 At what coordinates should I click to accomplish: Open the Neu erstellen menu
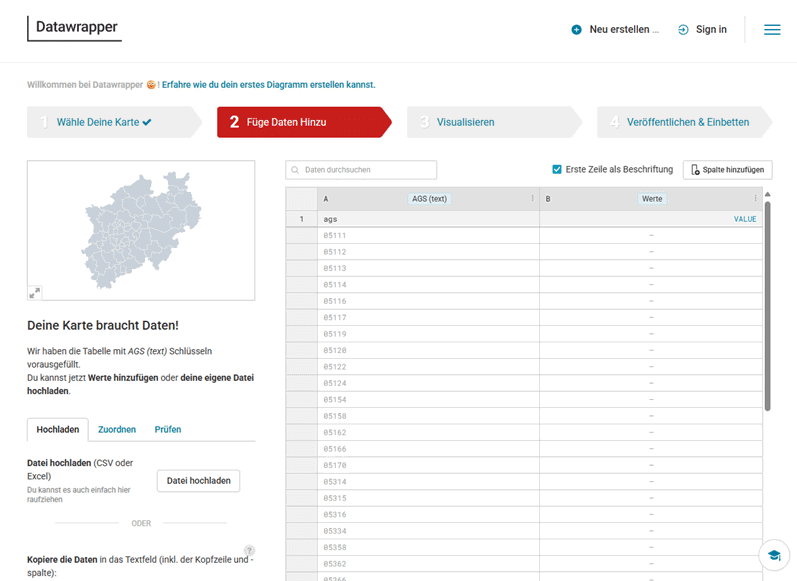(x=615, y=29)
